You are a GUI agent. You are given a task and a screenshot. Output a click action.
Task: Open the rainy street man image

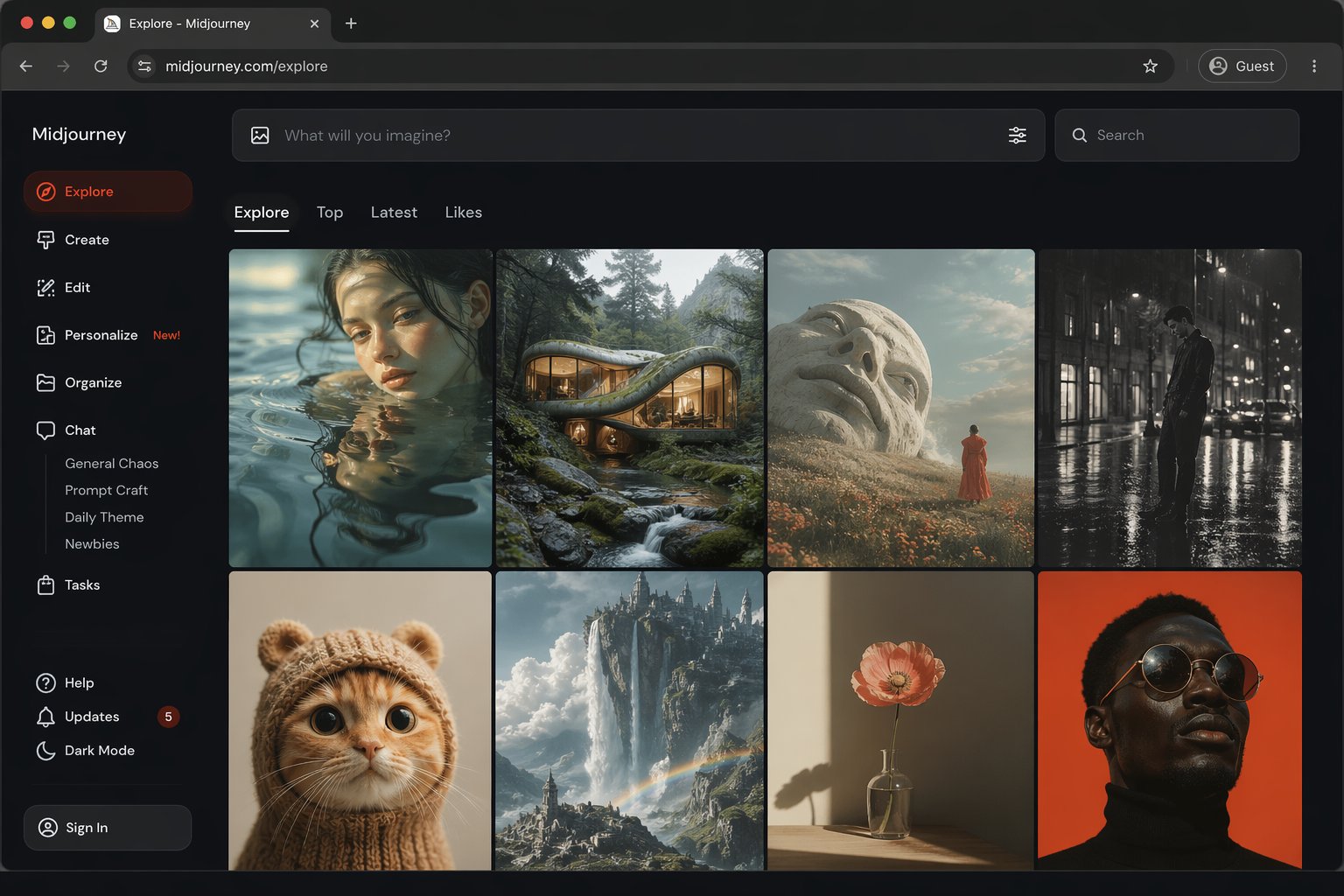point(1170,408)
